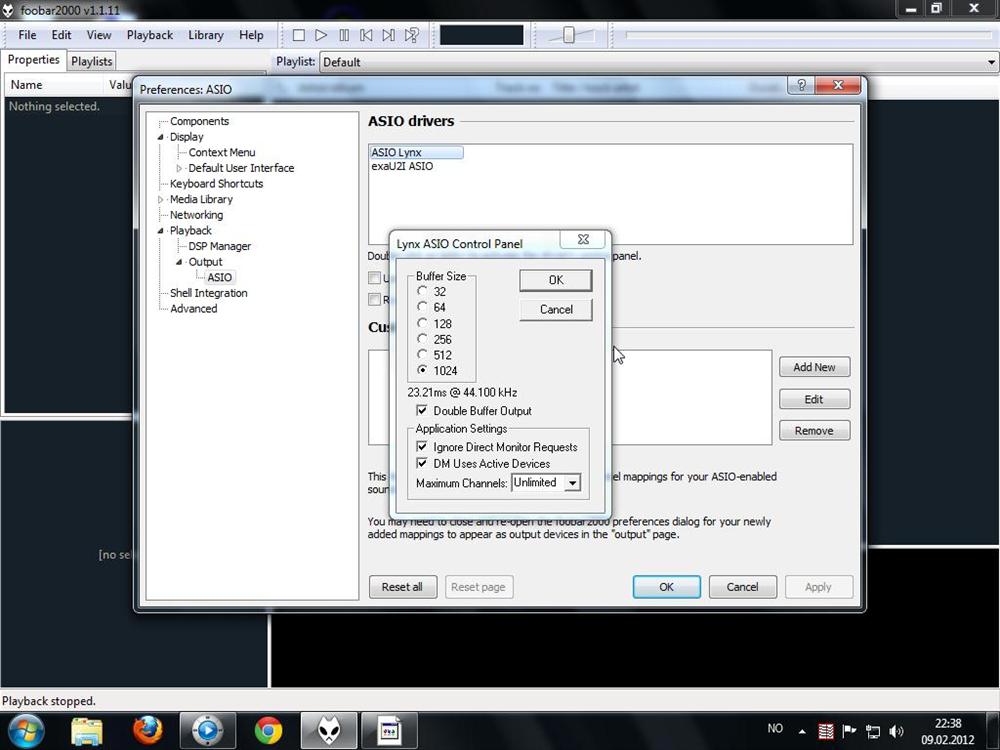Launch Google Chrome from the taskbar
The image size is (1000, 750).
(x=268, y=730)
